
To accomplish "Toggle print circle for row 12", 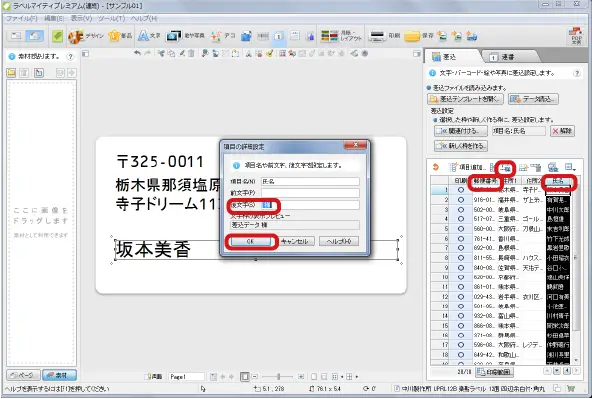I will point(461,297).
